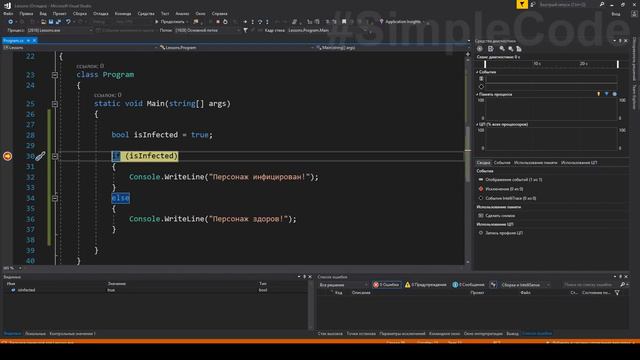Click the Save All toolbar icon

58,22
